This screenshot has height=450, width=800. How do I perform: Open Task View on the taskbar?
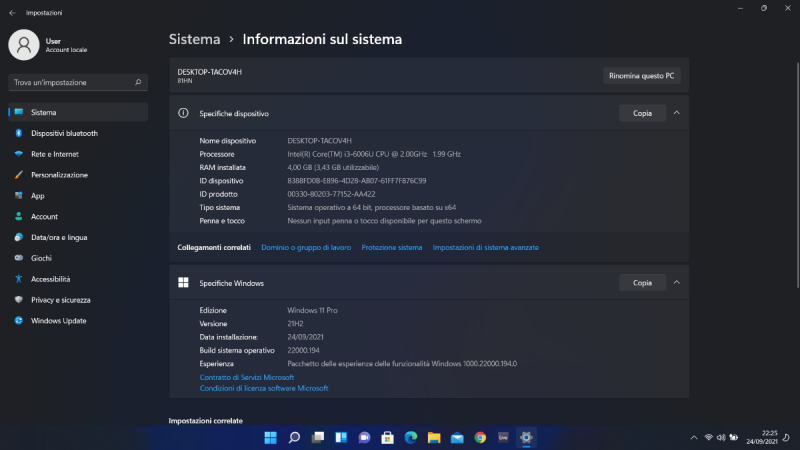pos(318,438)
